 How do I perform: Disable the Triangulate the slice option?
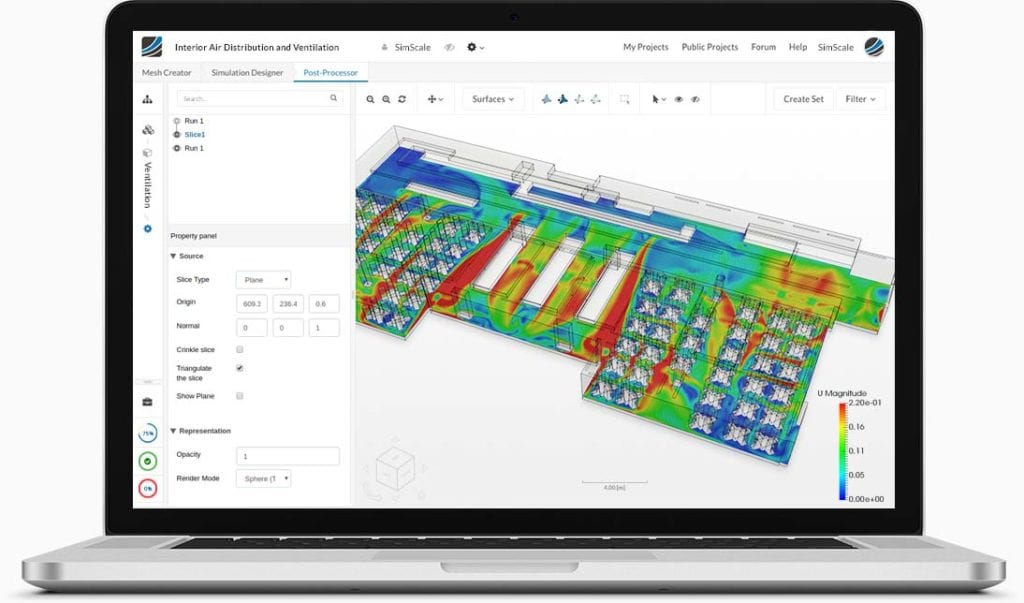(x=239, y=368)
